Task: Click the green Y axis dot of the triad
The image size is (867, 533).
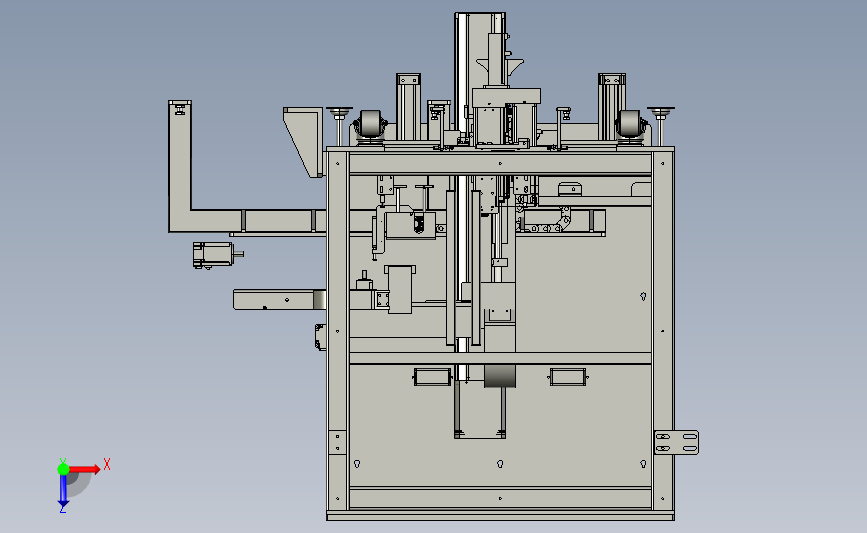Action: point(63,469)
